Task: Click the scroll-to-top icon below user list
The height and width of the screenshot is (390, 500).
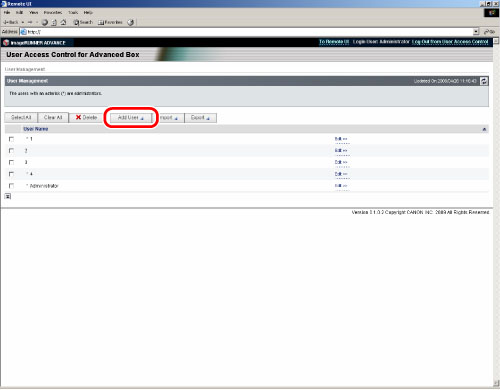Action: 8,196
